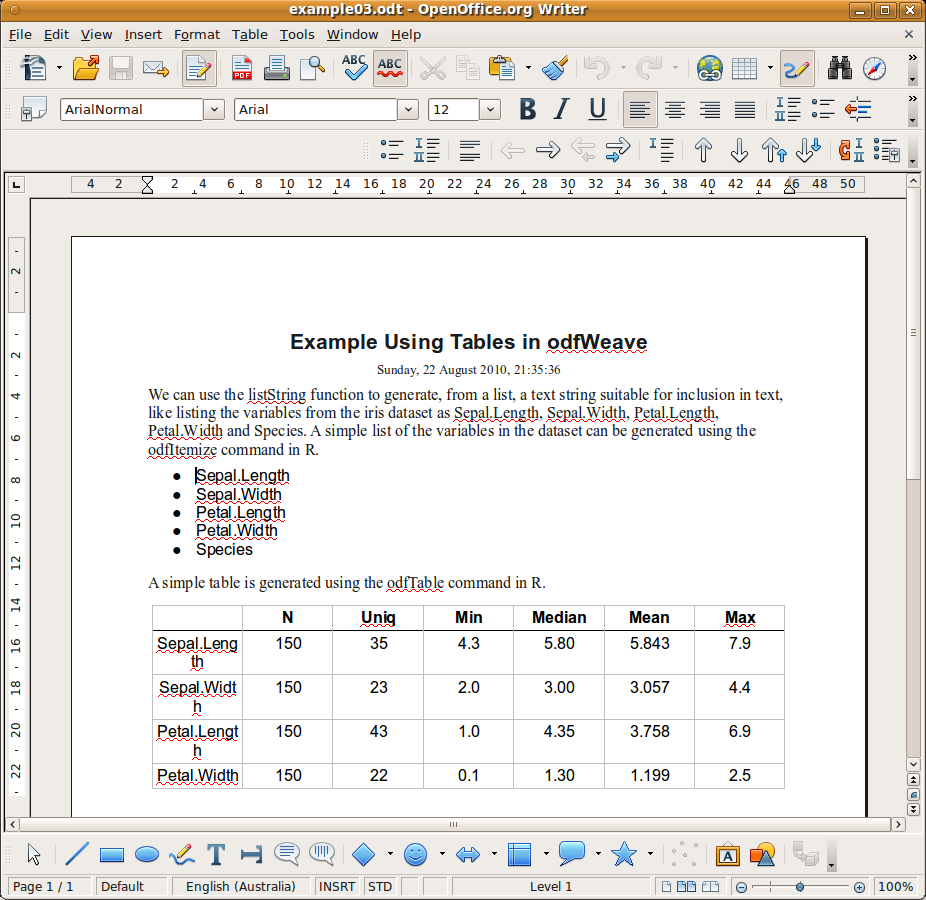Run Spelling and Grammar check
926x900 pixels.
click(354, 68)
